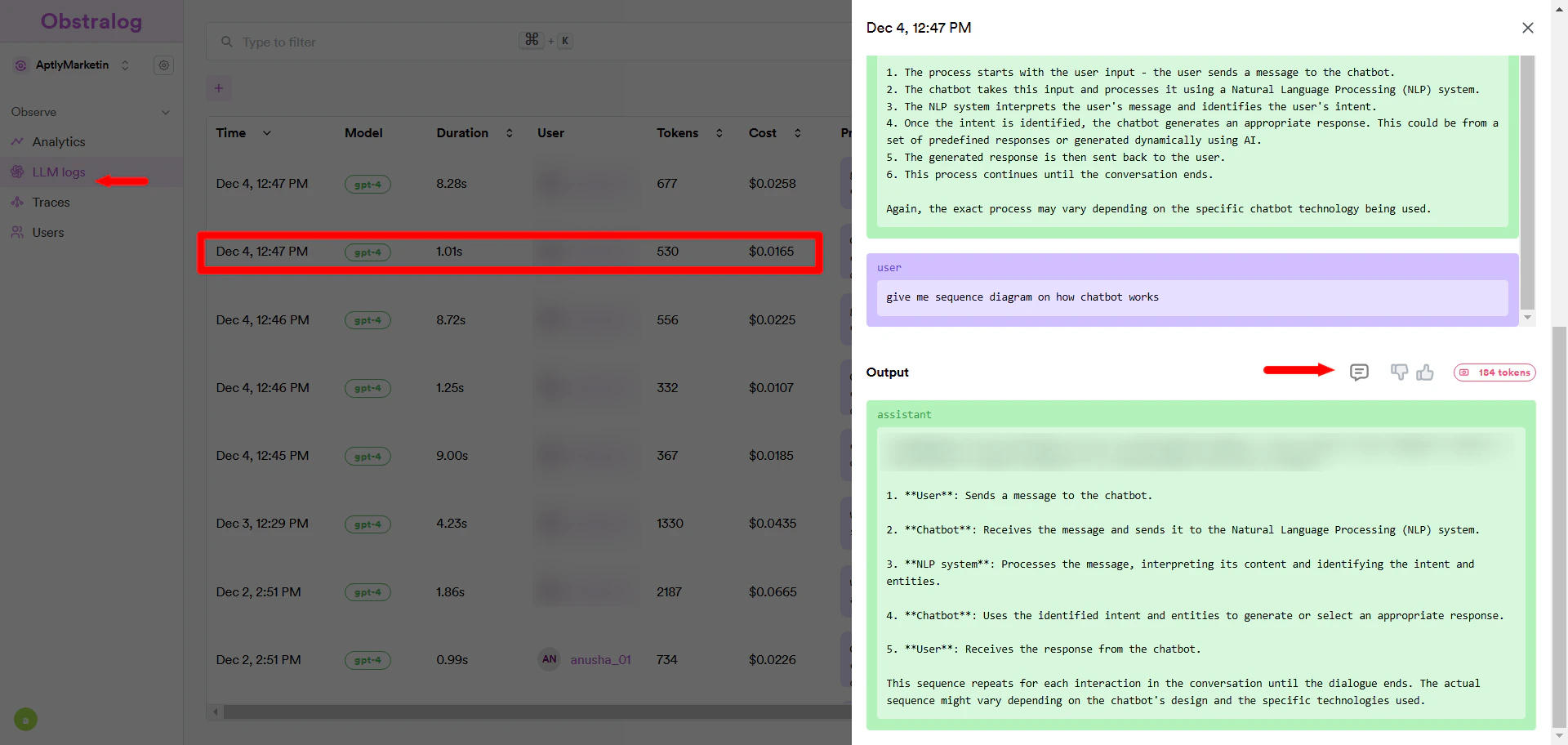Expand the AptlyMarketin project switcher
The image size is (1568, 745).
coord(125,65)
